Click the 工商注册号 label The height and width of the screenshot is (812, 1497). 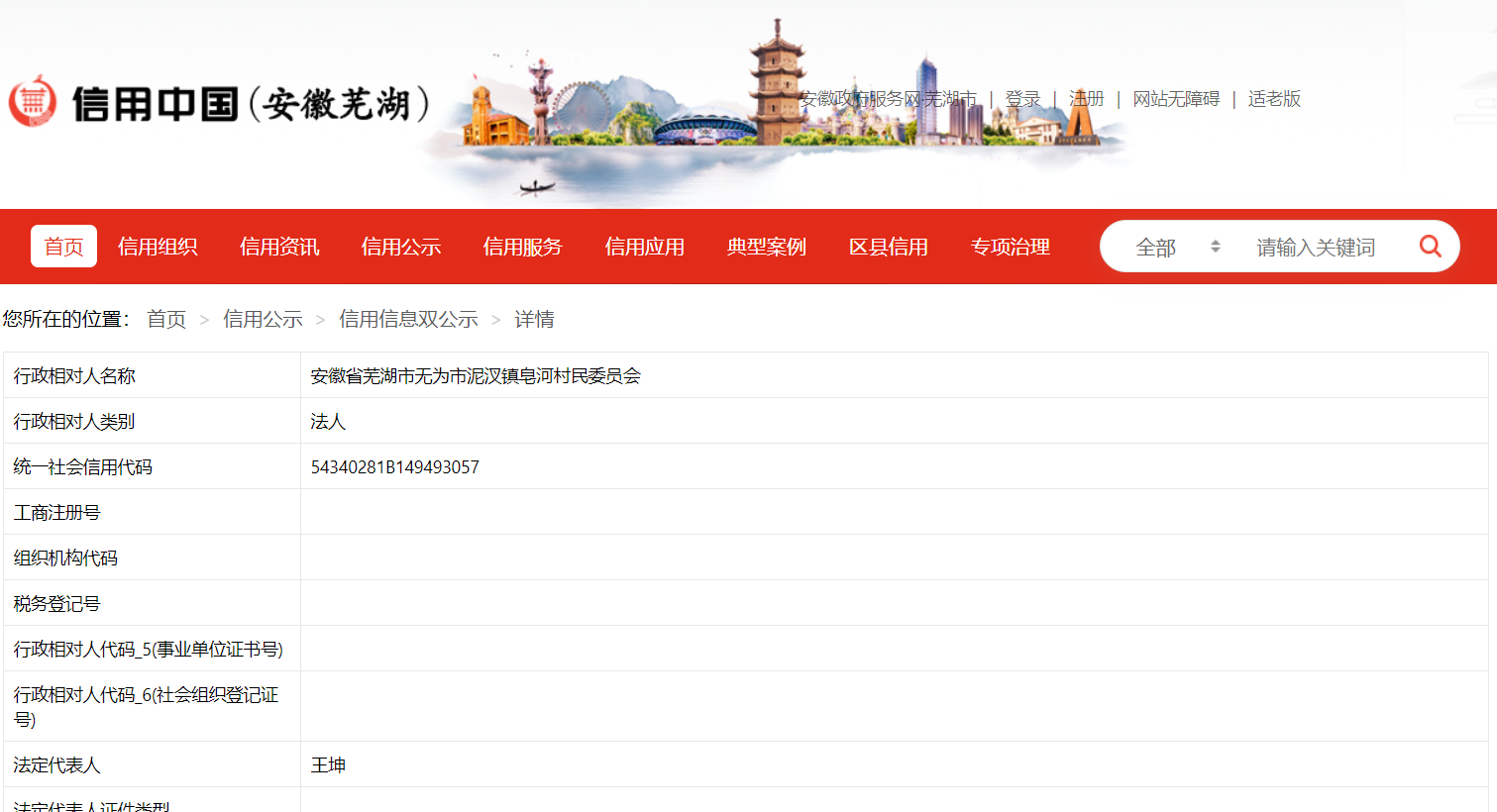click(56, 513)
